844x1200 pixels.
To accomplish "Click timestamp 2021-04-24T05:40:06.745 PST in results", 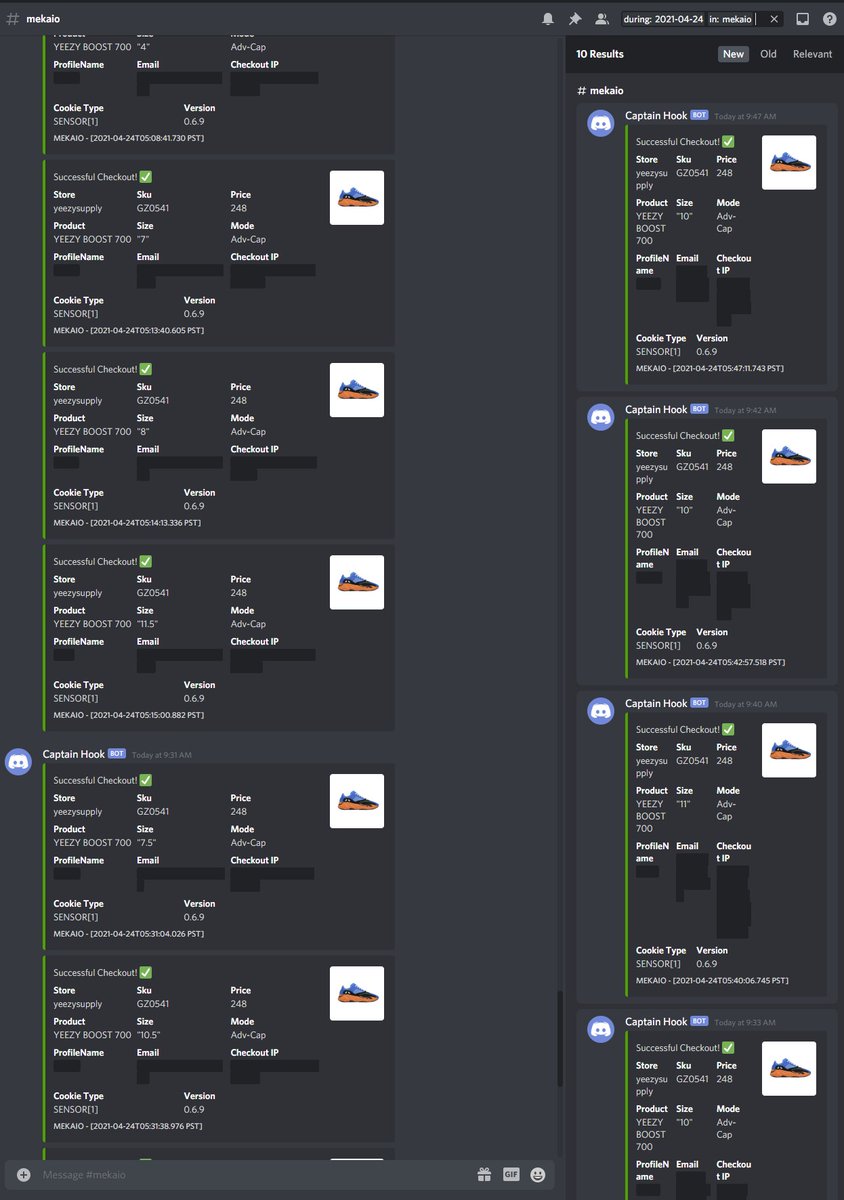I will pos(710,980).
